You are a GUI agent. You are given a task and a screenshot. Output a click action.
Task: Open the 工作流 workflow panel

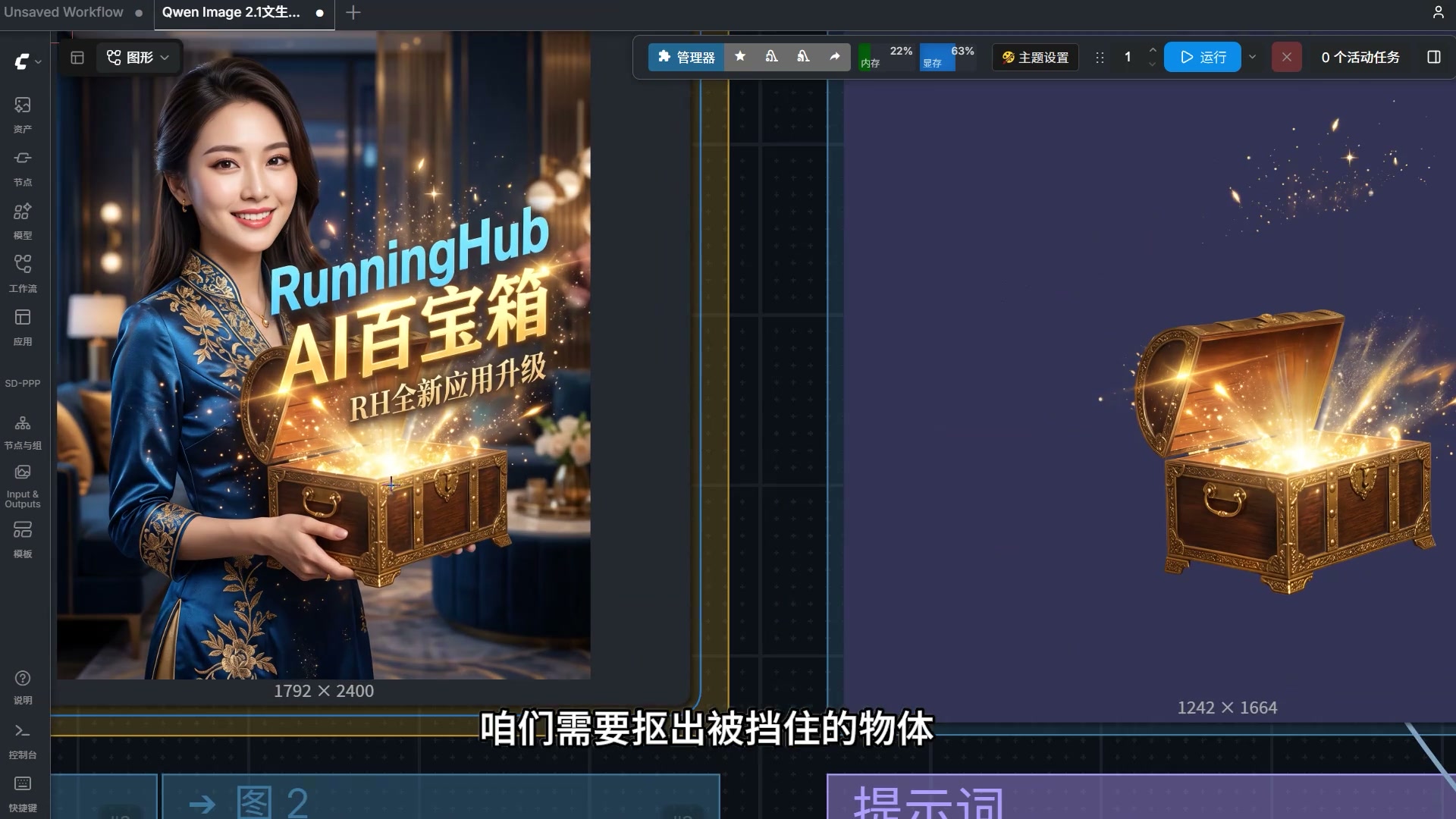click(x=23, y=274)
